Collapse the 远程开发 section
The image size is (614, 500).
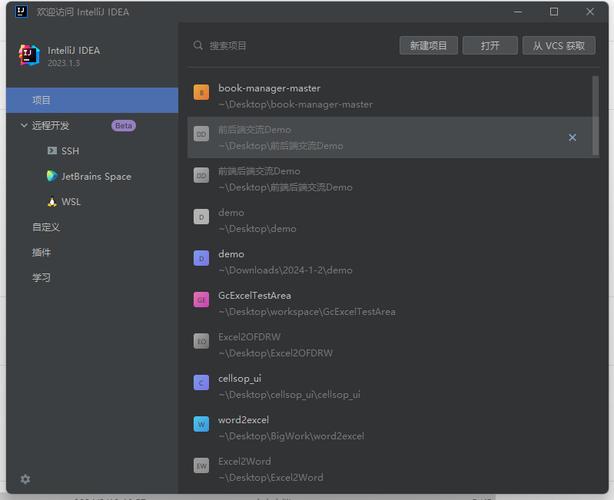(x=24, y=125)
